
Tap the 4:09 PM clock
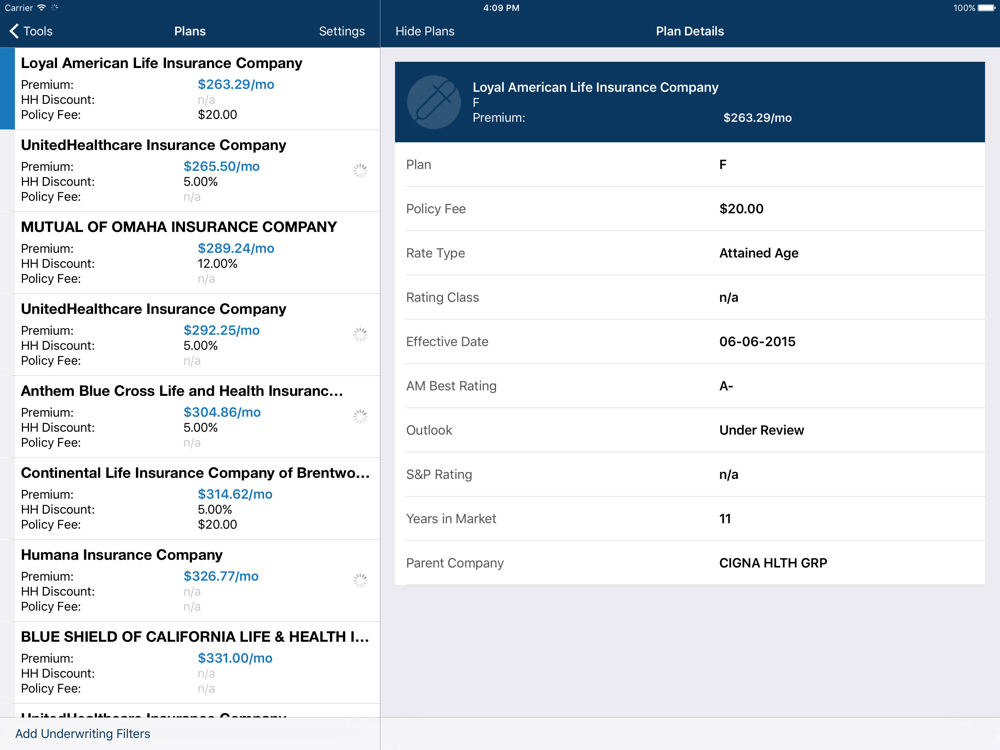(501, 8)
